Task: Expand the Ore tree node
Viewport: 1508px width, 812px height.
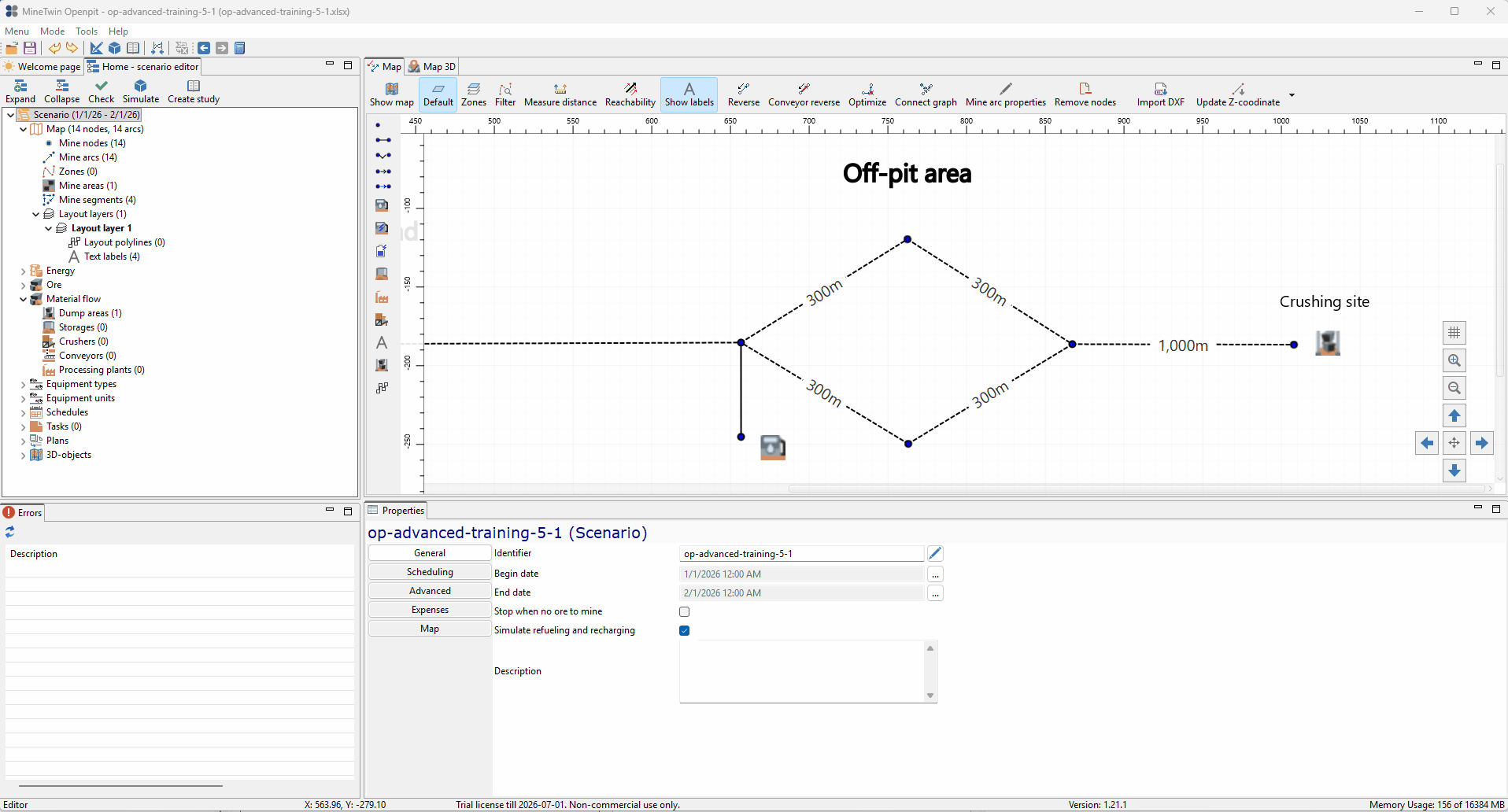Action: coord(24,285)
